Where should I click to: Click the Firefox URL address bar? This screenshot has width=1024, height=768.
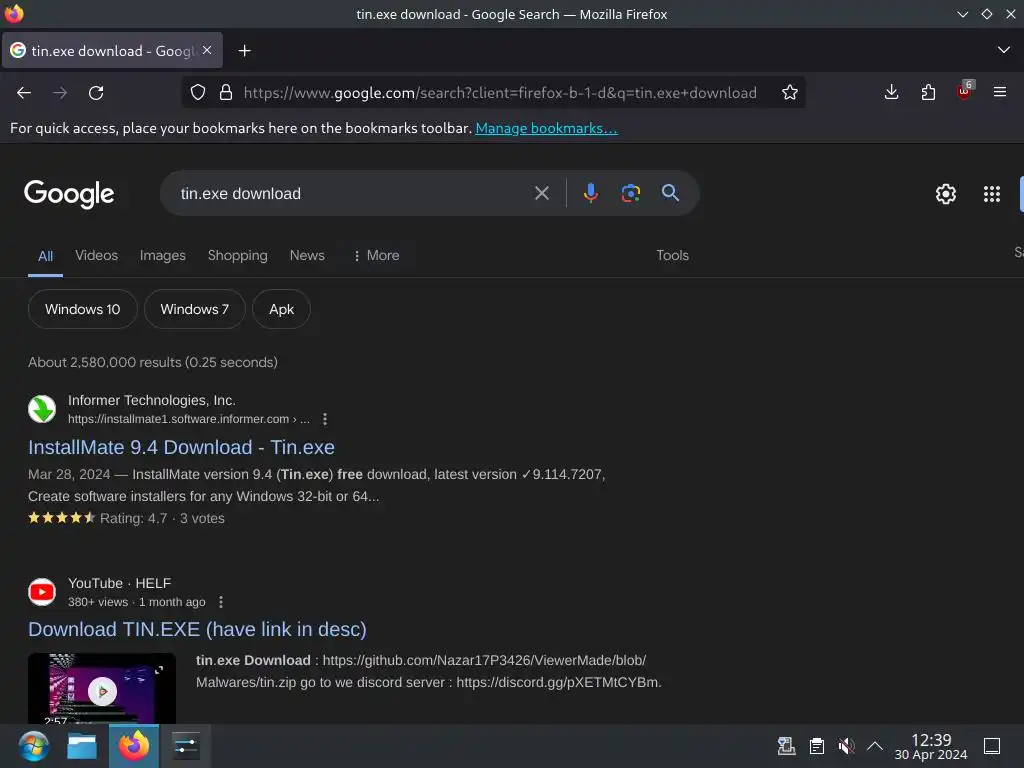[500, 93]
